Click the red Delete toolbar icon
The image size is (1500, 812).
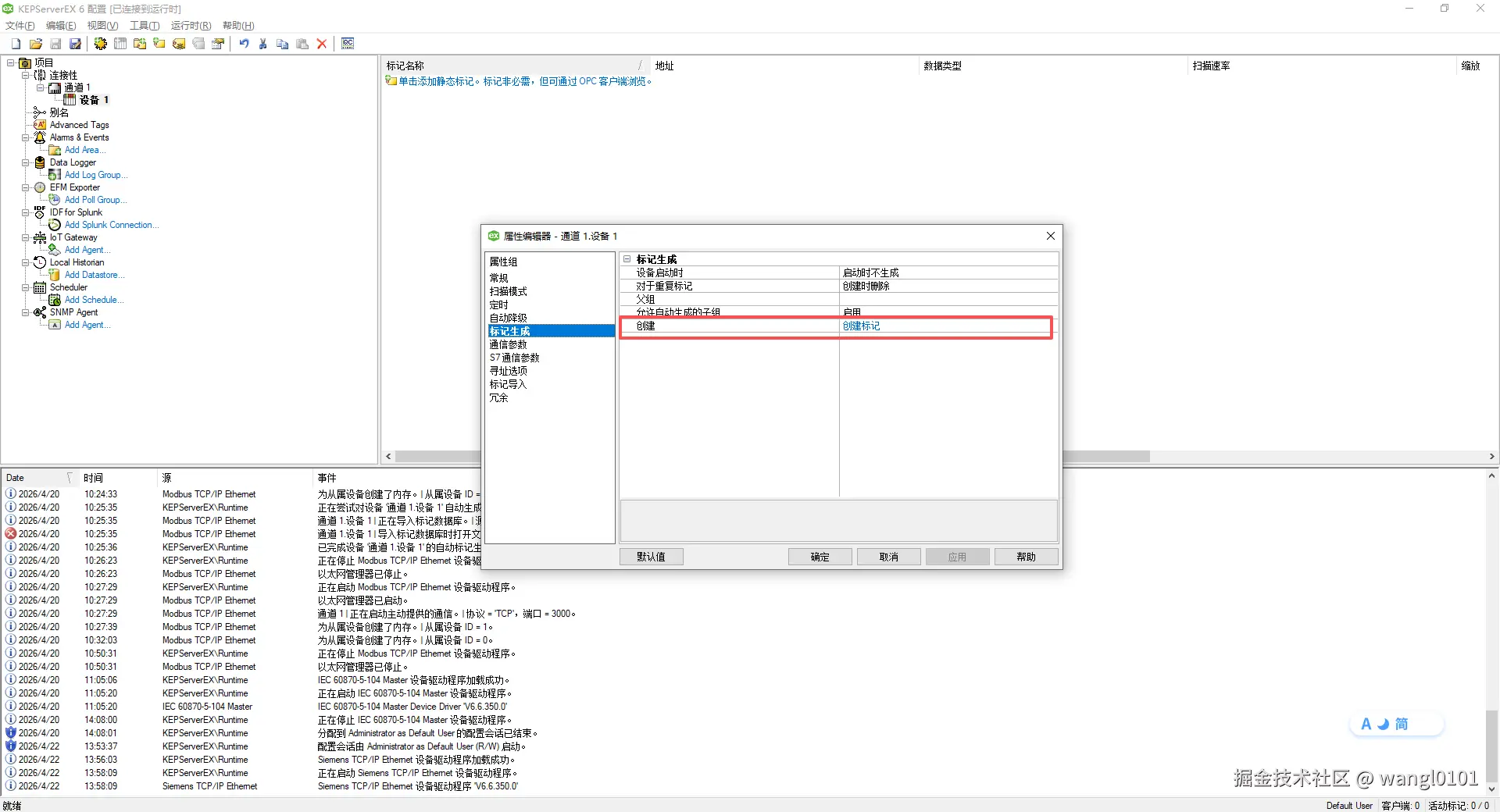coord(322,44)
